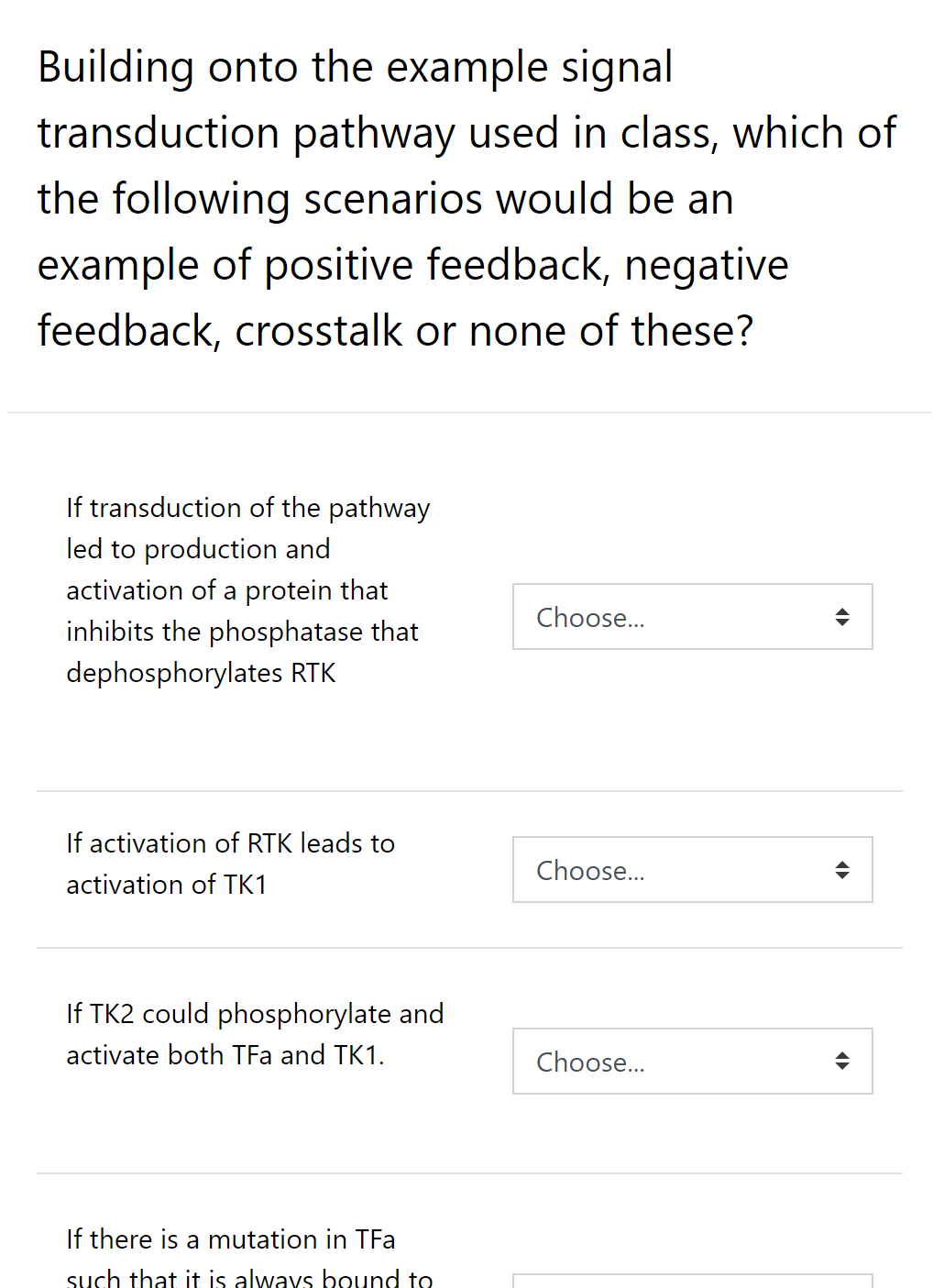The width and height of the screenshot is (933, 1288).
Task: Click the text 'activation of TK1' in the second scenario
Action: point(165,884)
